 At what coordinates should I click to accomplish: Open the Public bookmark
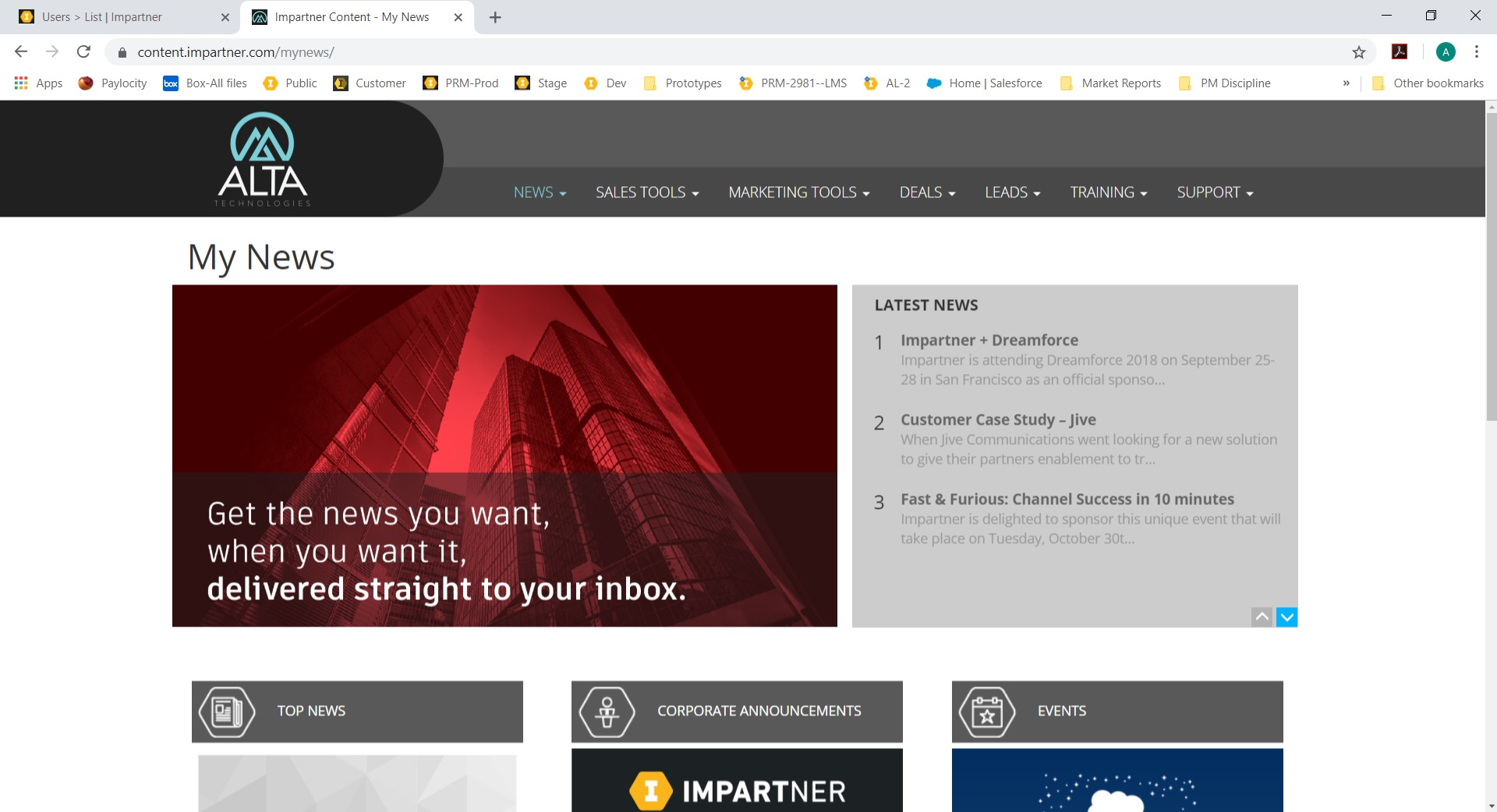(x=290, y=83)
